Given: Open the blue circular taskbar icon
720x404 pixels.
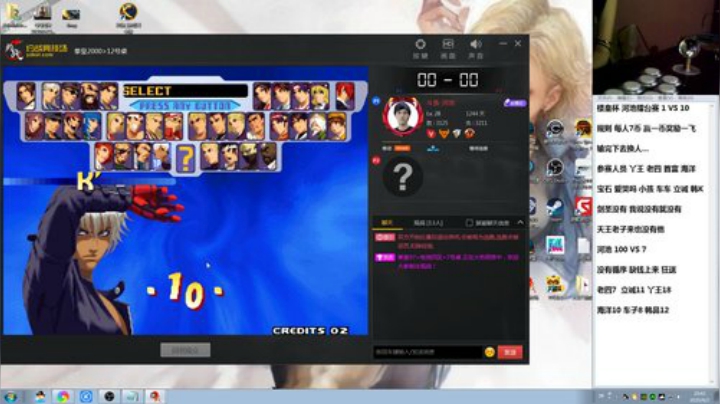Looking at the screenshot, I should (x=86, y=397).
